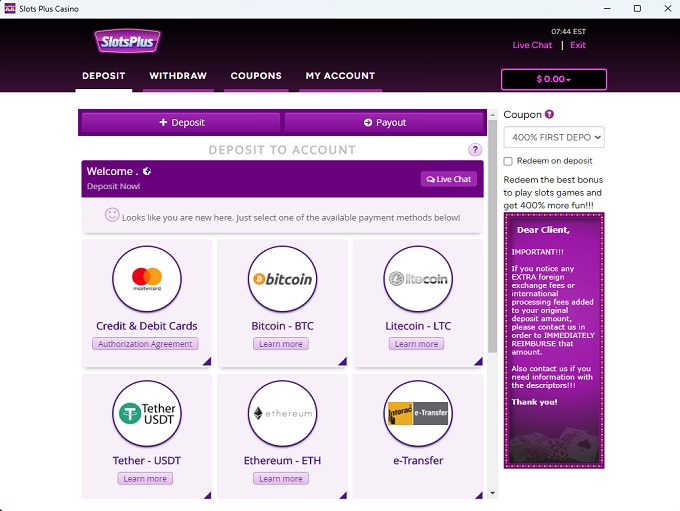The height and width of the screenshot is (511, 680).
Task: Enable the Redeem on deposit checkbox
Action: [x=509, y=161]
